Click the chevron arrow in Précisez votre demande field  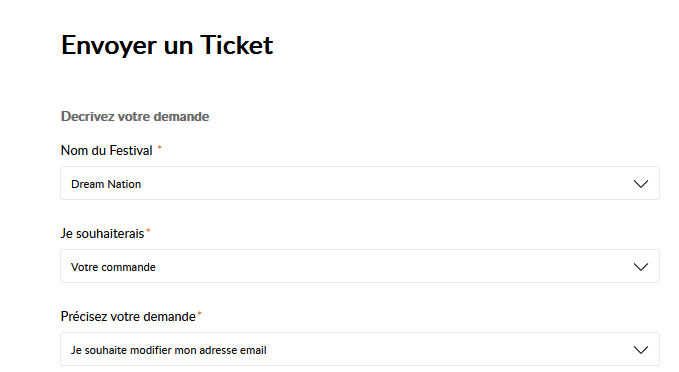[x=641, y=349]
